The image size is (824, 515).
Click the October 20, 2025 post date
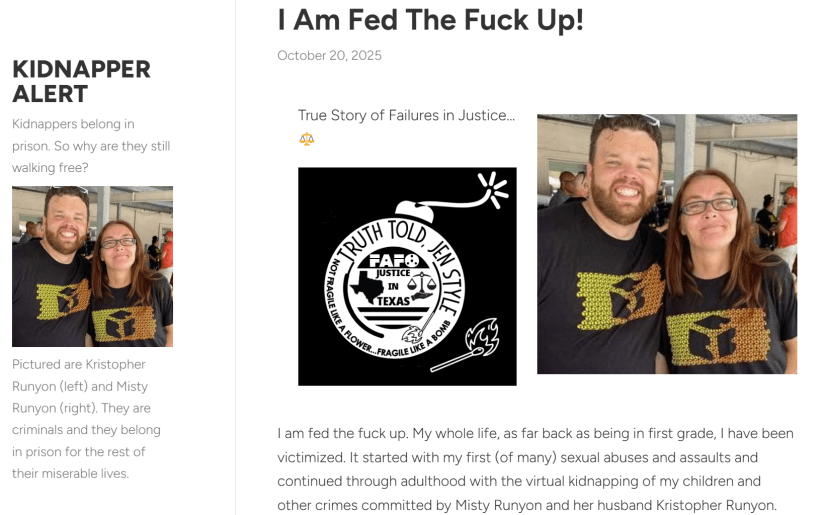[329, 55]
